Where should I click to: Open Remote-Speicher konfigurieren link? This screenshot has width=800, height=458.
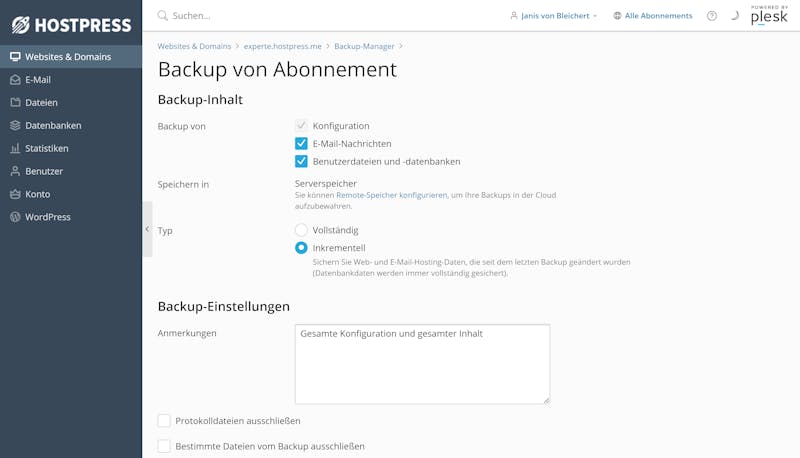391,195
